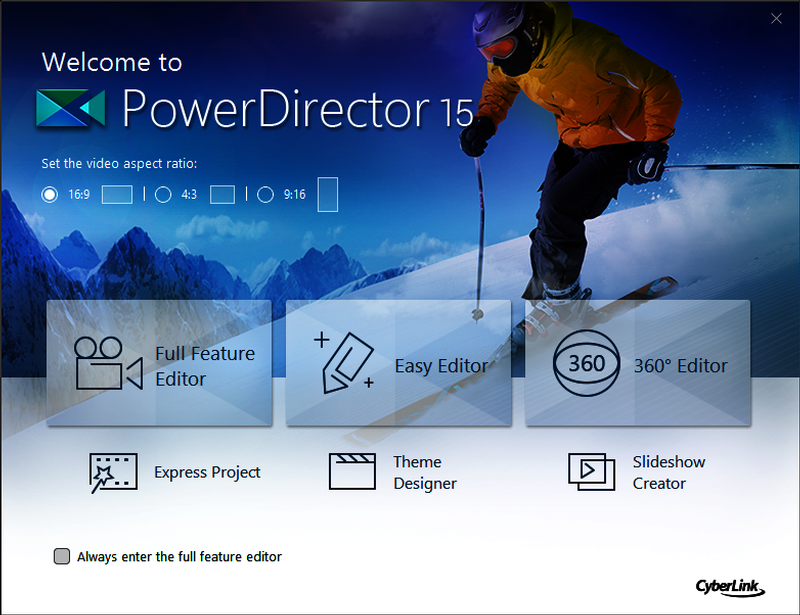Image resolution: width=800 pixels, height=615 pixels.
Task: Enable Always enter the full feature editor
Action: click(62, 556)
